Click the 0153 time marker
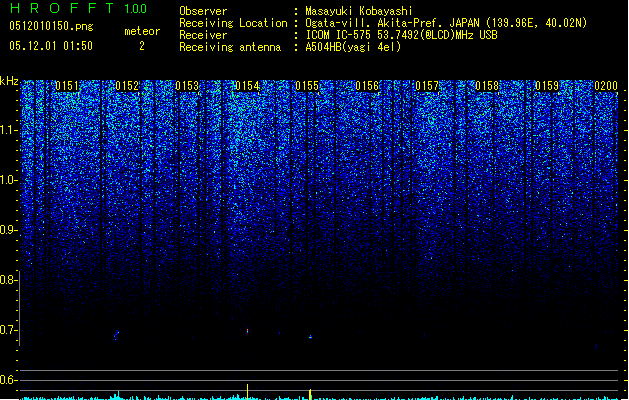This screenshot has height=400, width=629. [187, 86]
